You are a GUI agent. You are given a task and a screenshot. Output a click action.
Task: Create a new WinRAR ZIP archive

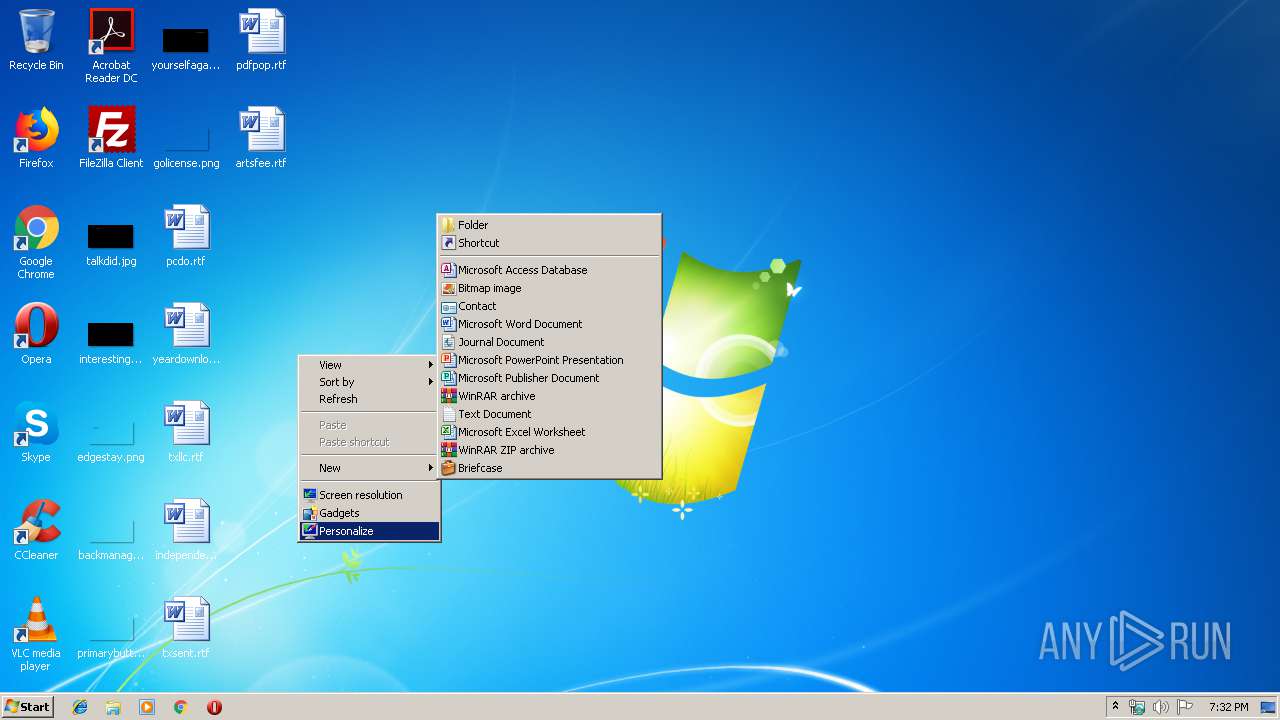pos(549,450)
